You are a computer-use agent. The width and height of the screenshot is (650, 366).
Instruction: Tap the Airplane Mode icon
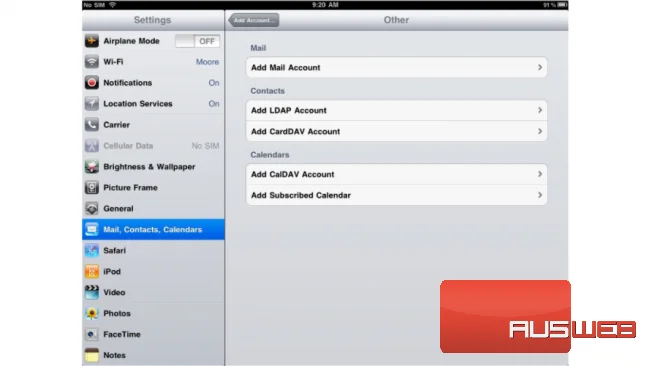(92, 41)
